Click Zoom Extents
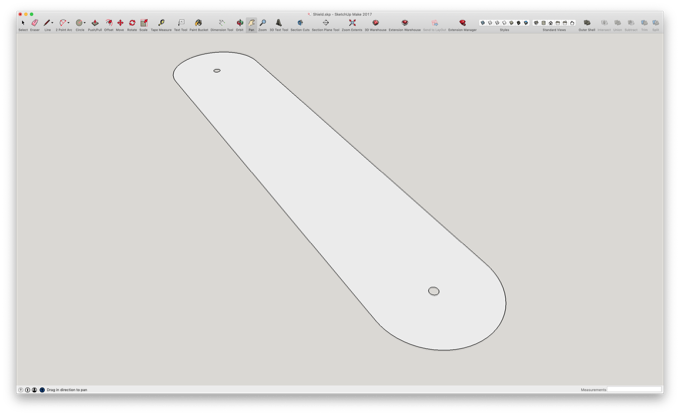680x415 pixels. click(x=352, y=23)
